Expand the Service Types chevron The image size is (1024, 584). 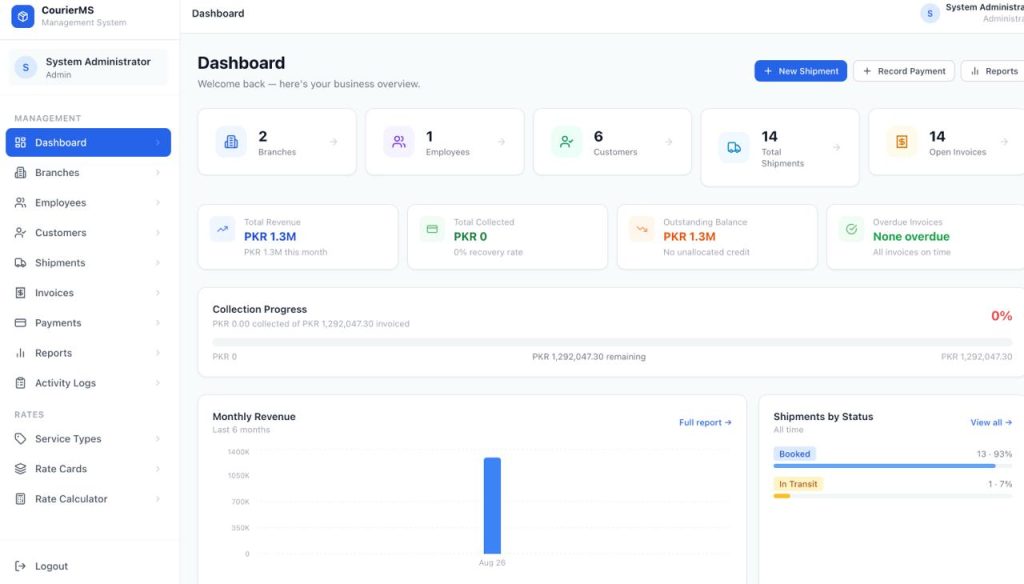[x=157, y=439]
